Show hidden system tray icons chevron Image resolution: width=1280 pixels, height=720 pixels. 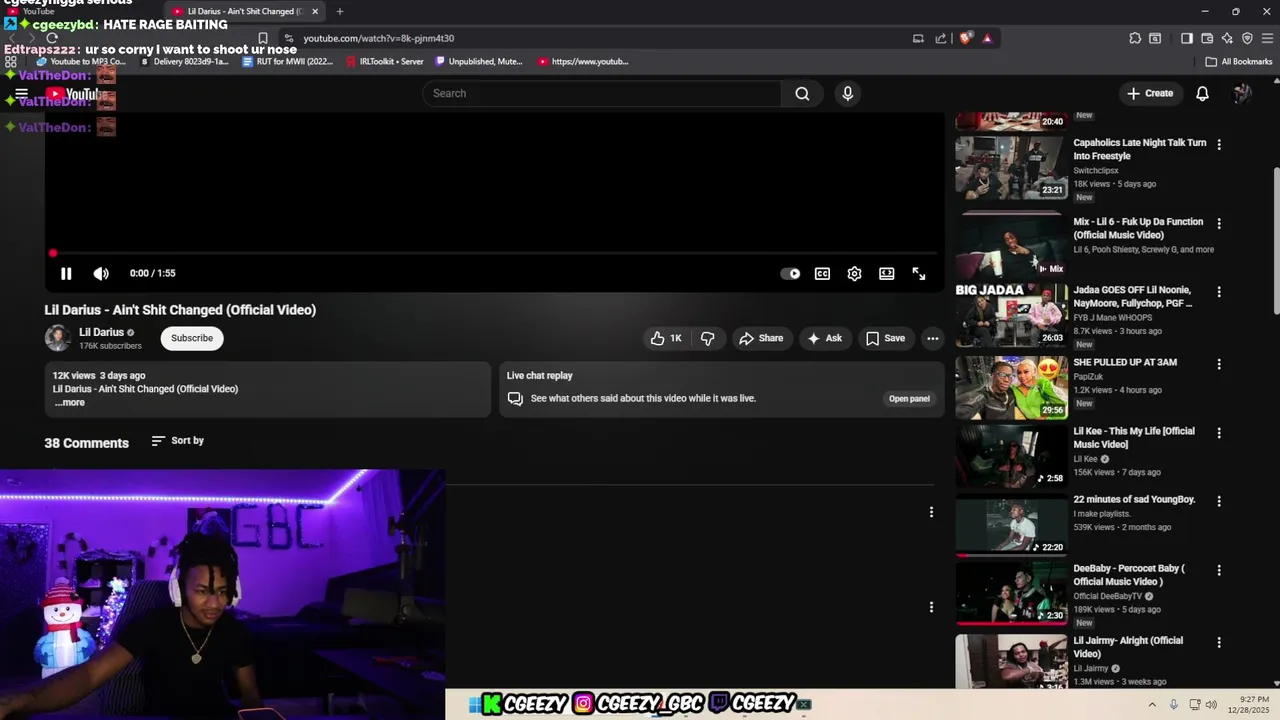click(x=1152, y=705)
